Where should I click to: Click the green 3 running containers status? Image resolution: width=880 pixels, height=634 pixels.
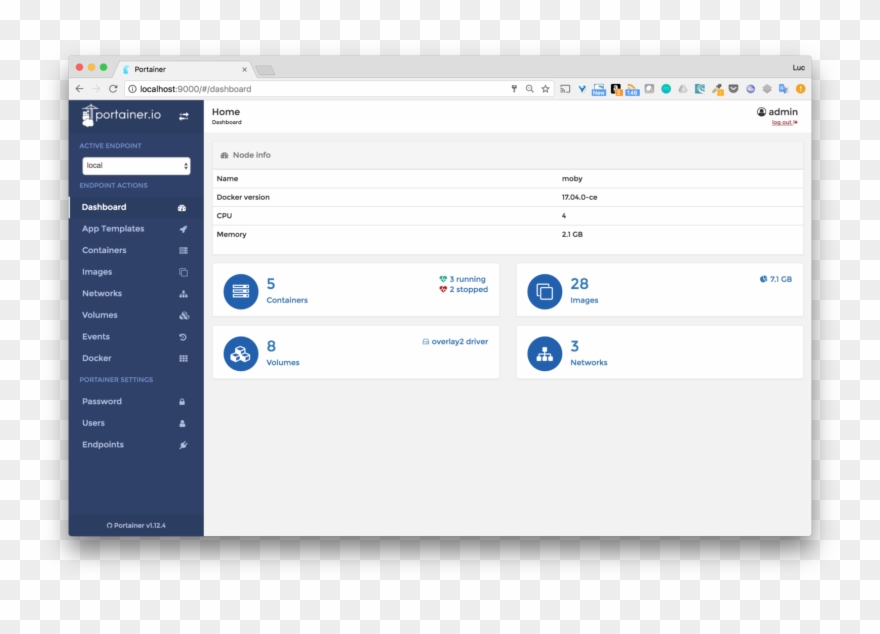(463, 279)
